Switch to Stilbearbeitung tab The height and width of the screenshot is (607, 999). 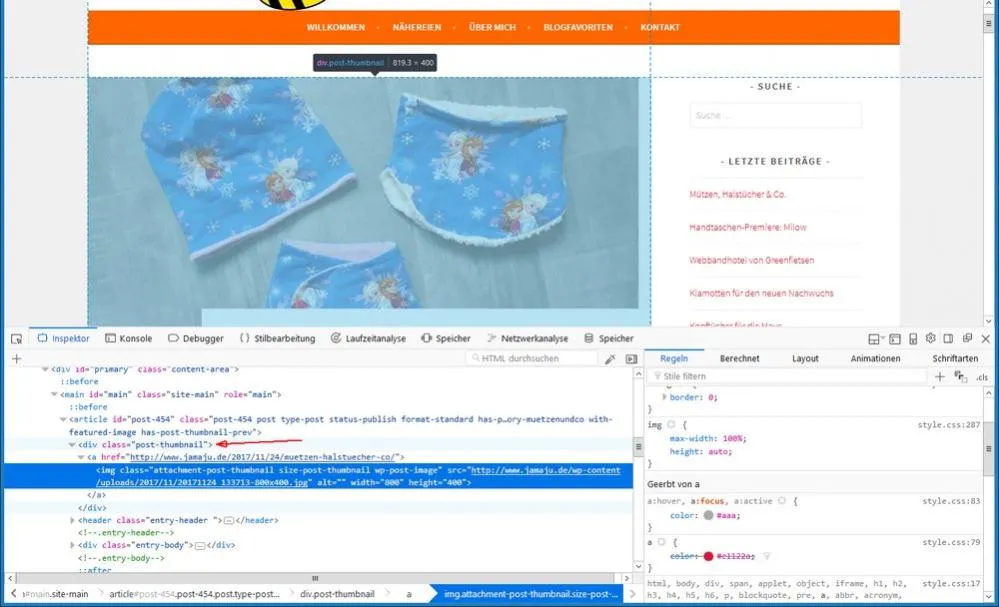point(278,338)
